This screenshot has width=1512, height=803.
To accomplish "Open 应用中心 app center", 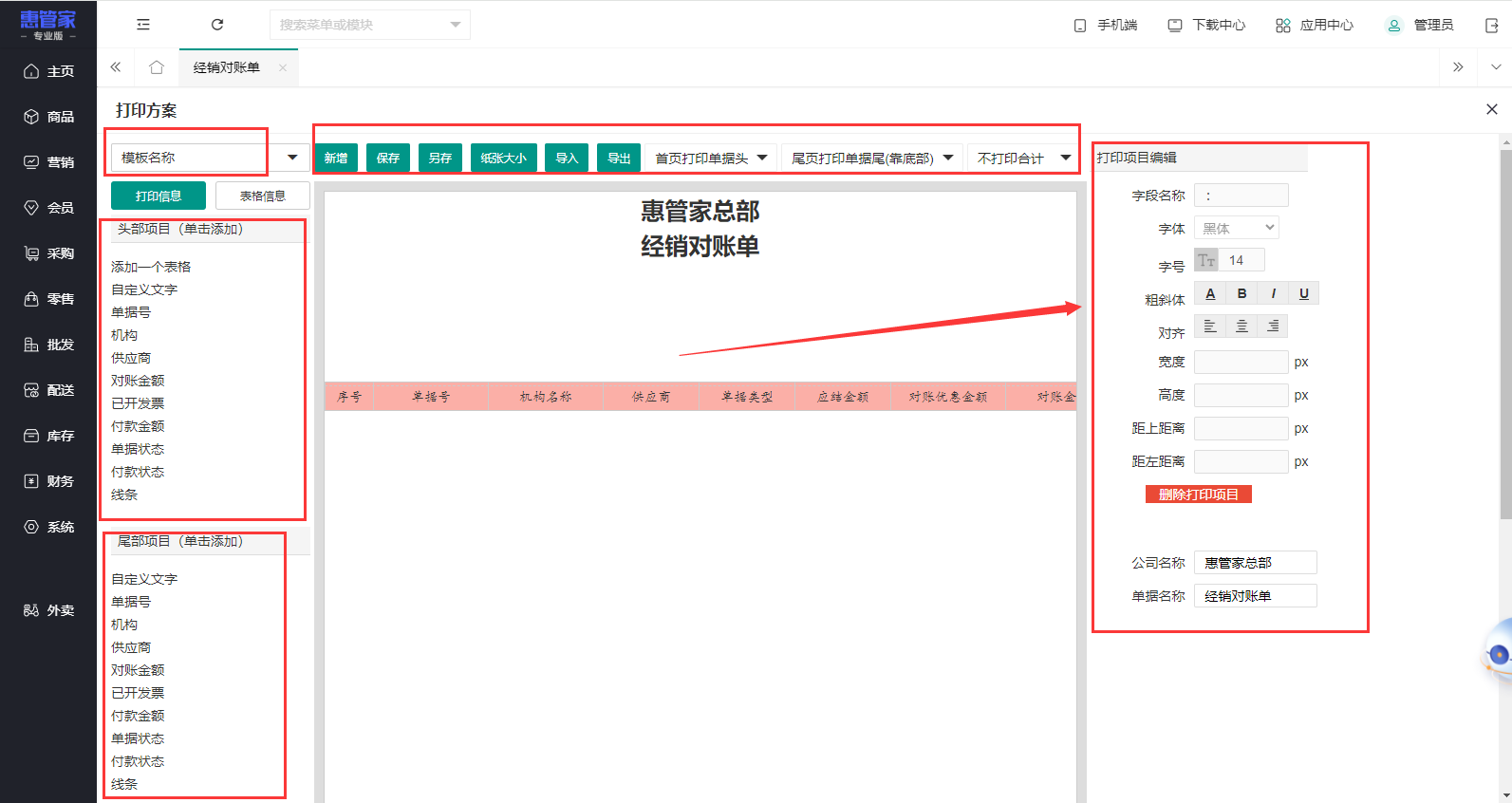I will coord(1315,25).
